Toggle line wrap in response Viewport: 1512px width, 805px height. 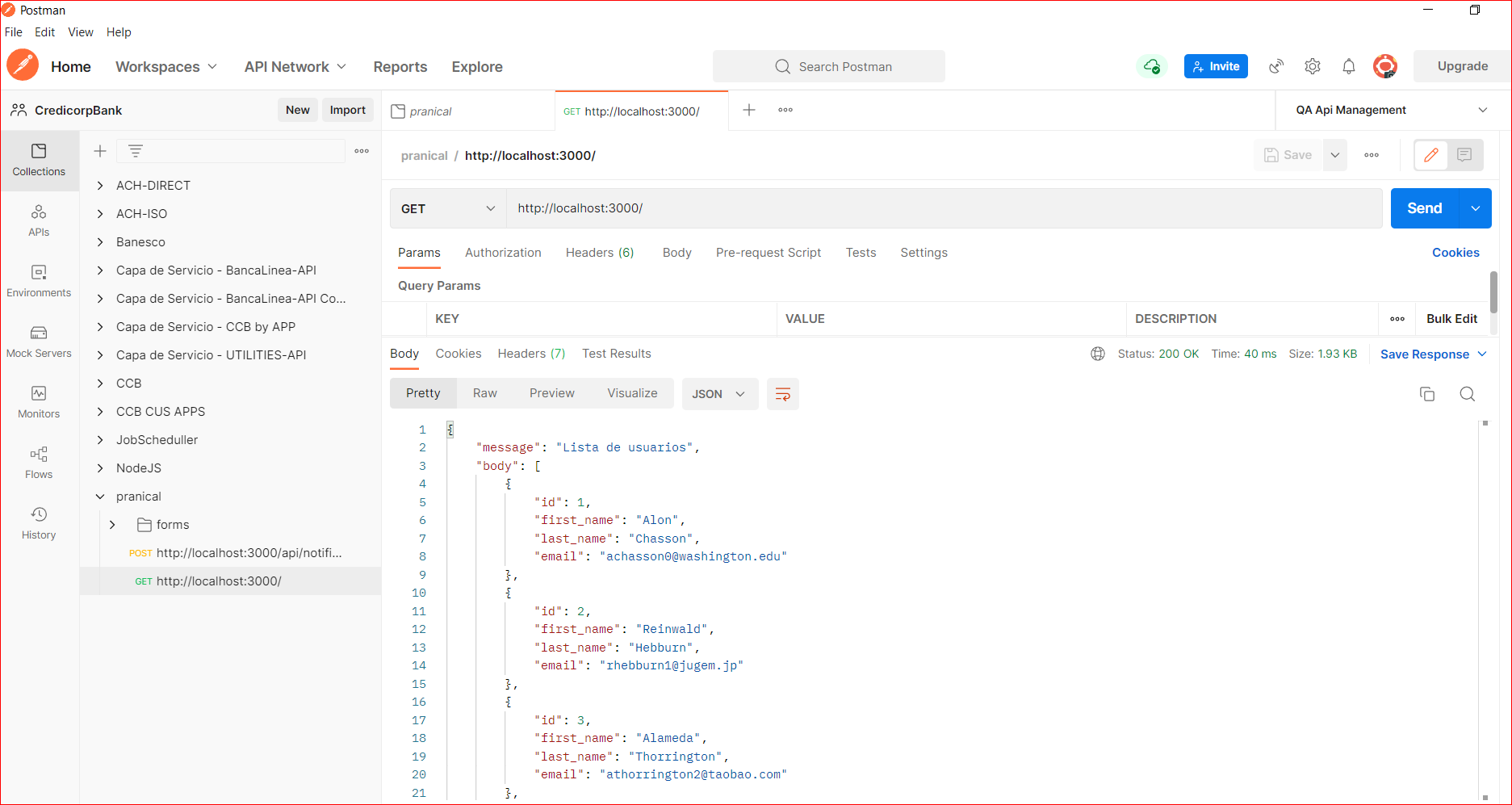tap(783, 394)
